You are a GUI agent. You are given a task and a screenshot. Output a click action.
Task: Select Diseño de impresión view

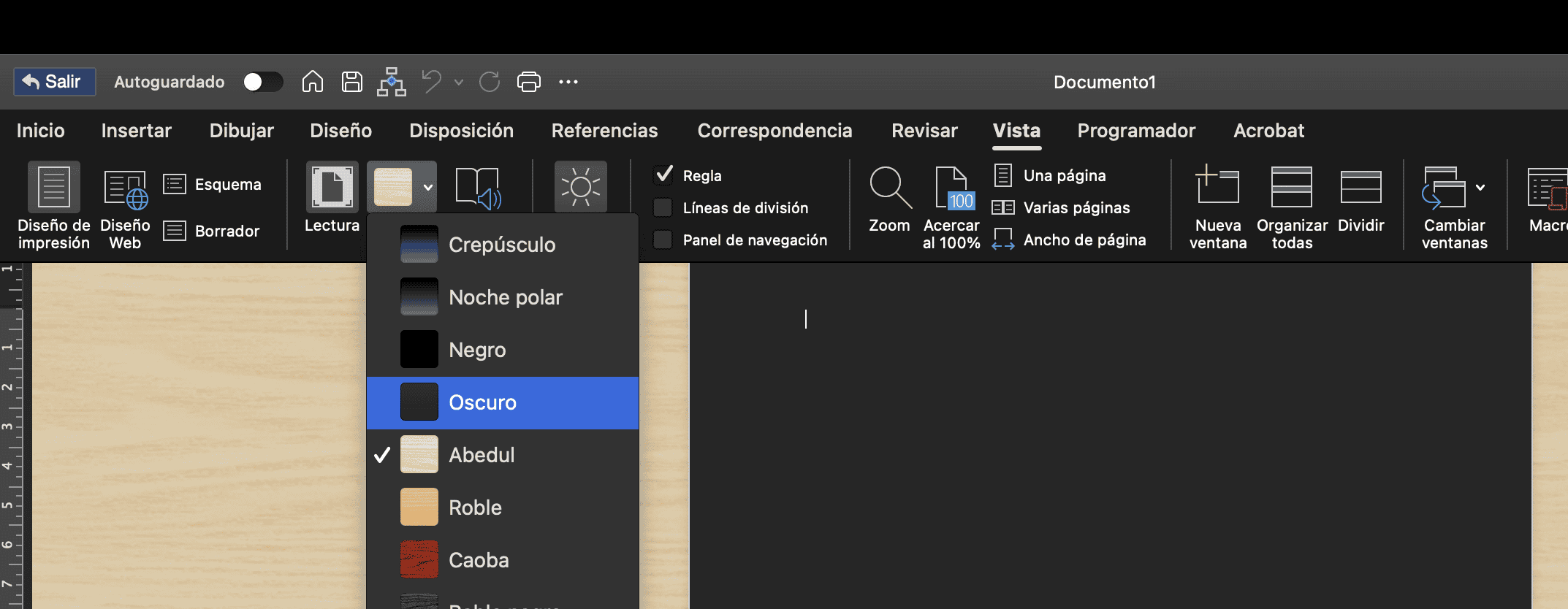[x=54, y=206]
